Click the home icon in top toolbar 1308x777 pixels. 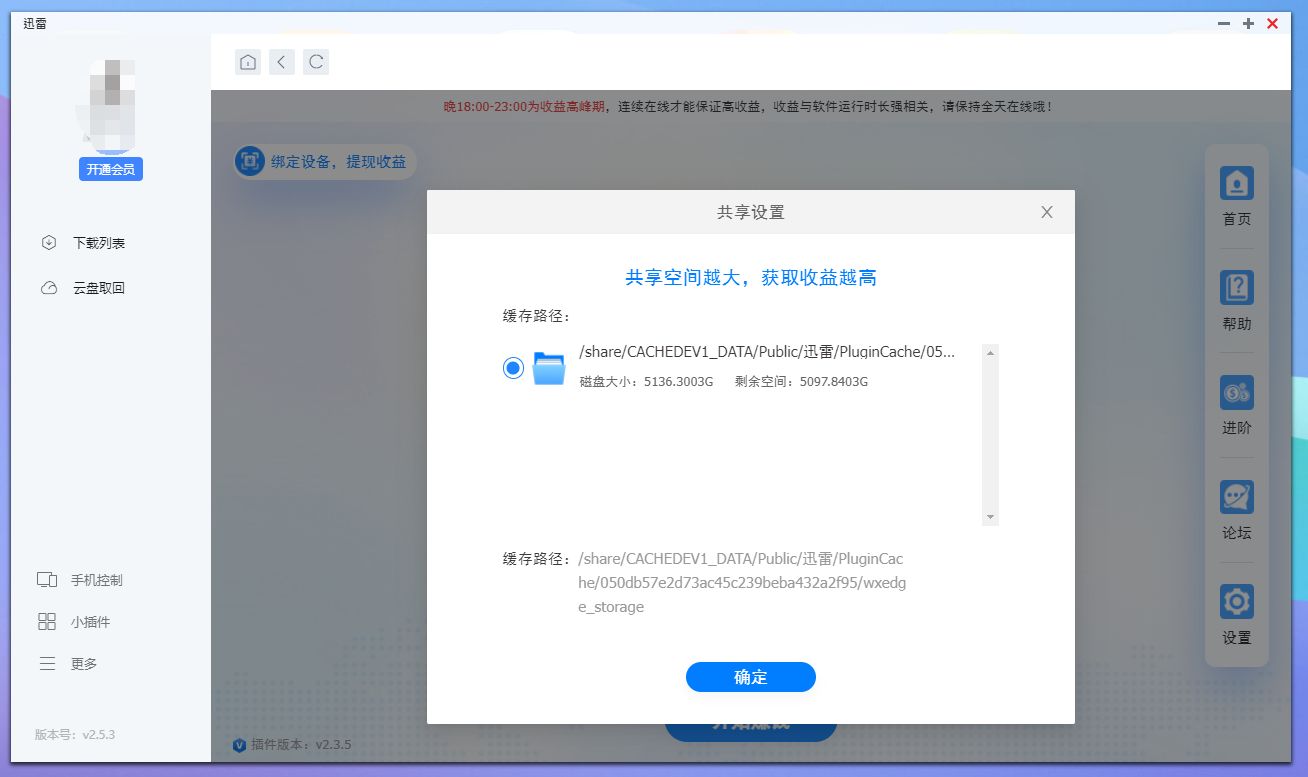click(x=248, y=62)
